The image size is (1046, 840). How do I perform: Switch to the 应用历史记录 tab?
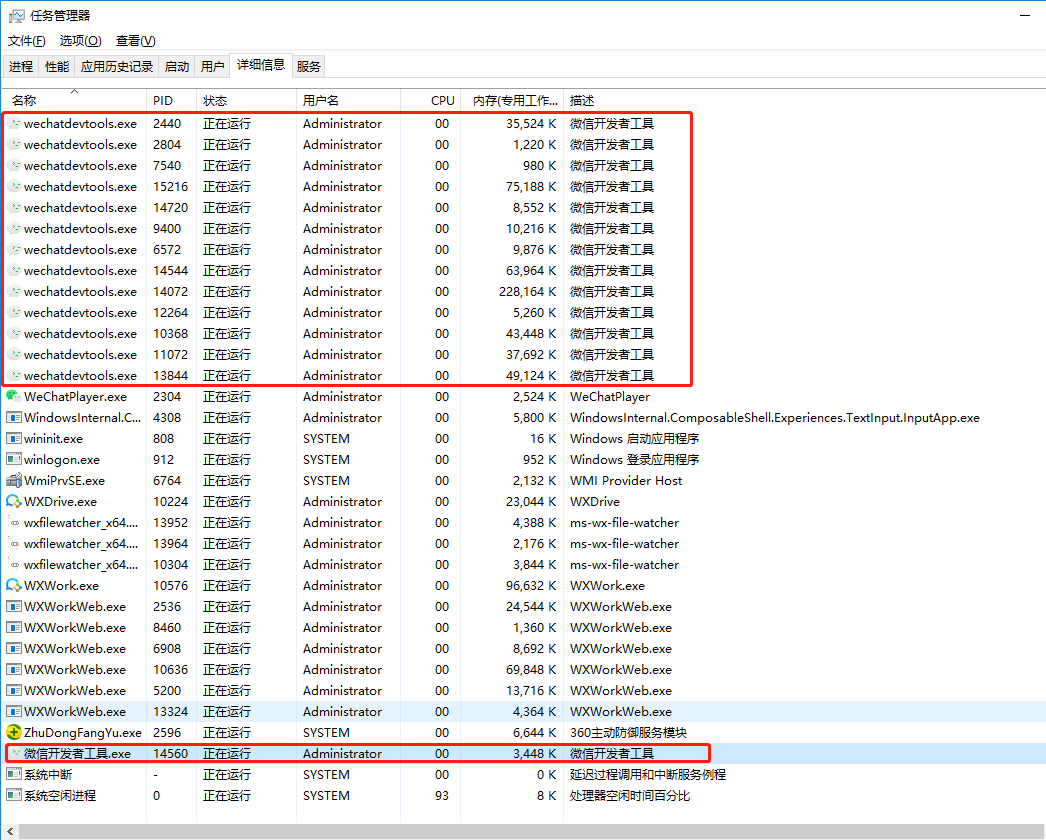point(117,67)
